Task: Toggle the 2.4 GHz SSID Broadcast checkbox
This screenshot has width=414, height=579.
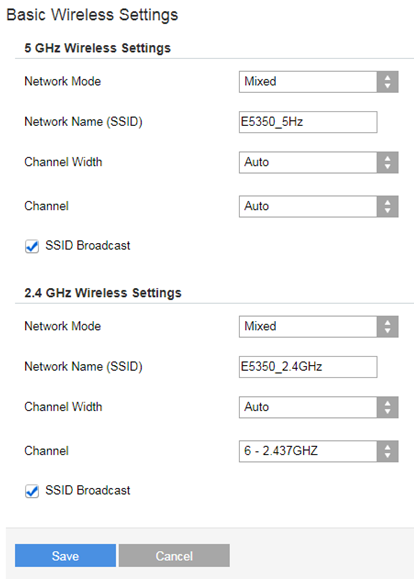Action: point(32,491)
